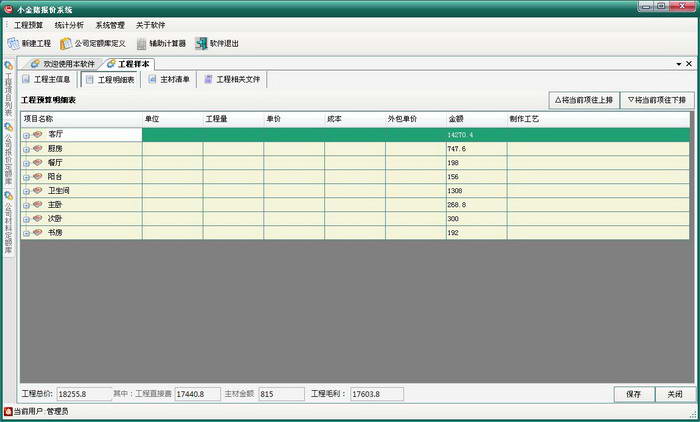Select the 工程明细表 tab
The image size is (700, 422).
(x=110, y=79)
